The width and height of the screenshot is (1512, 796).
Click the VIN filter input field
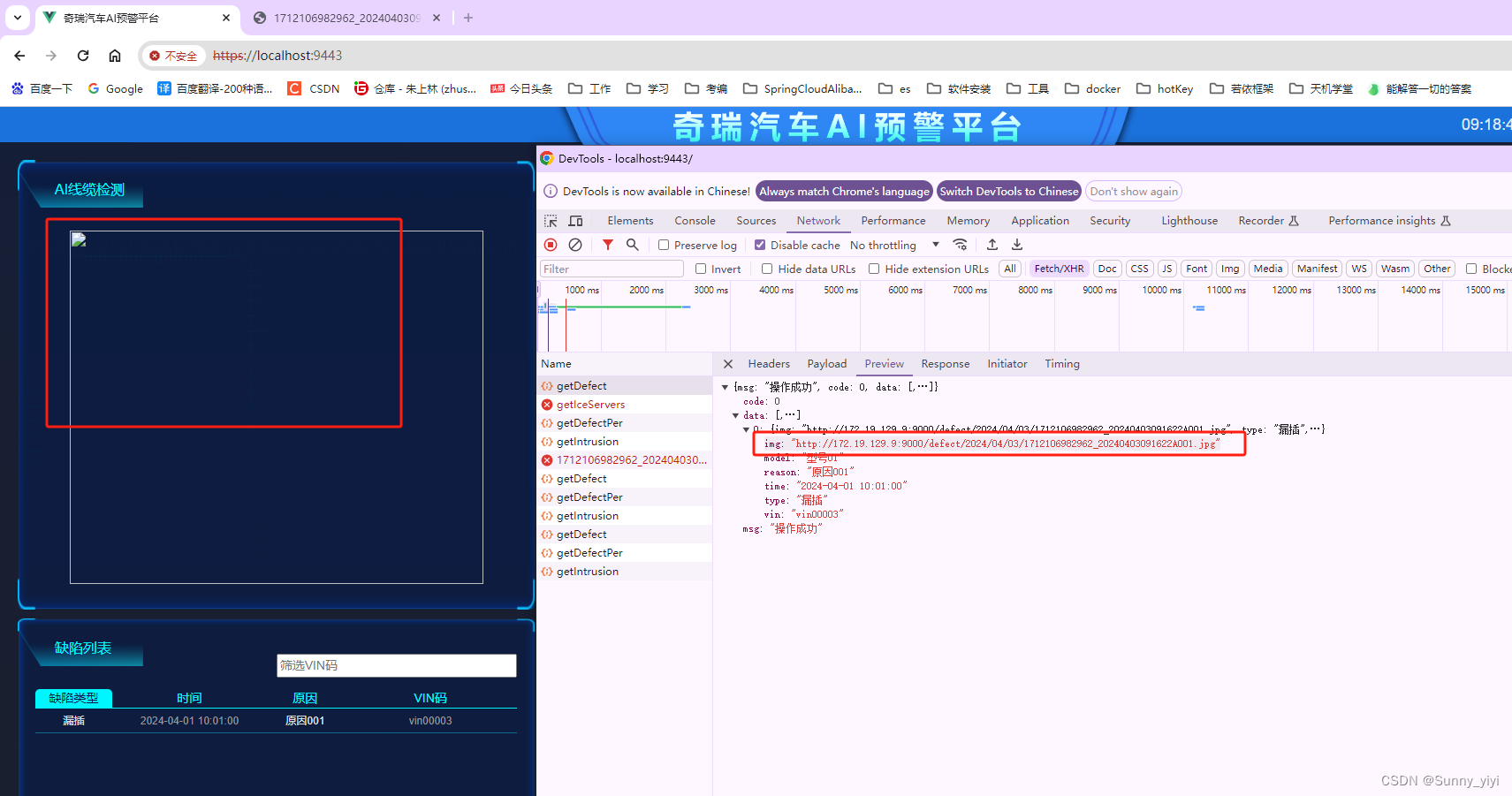(397, 665)
